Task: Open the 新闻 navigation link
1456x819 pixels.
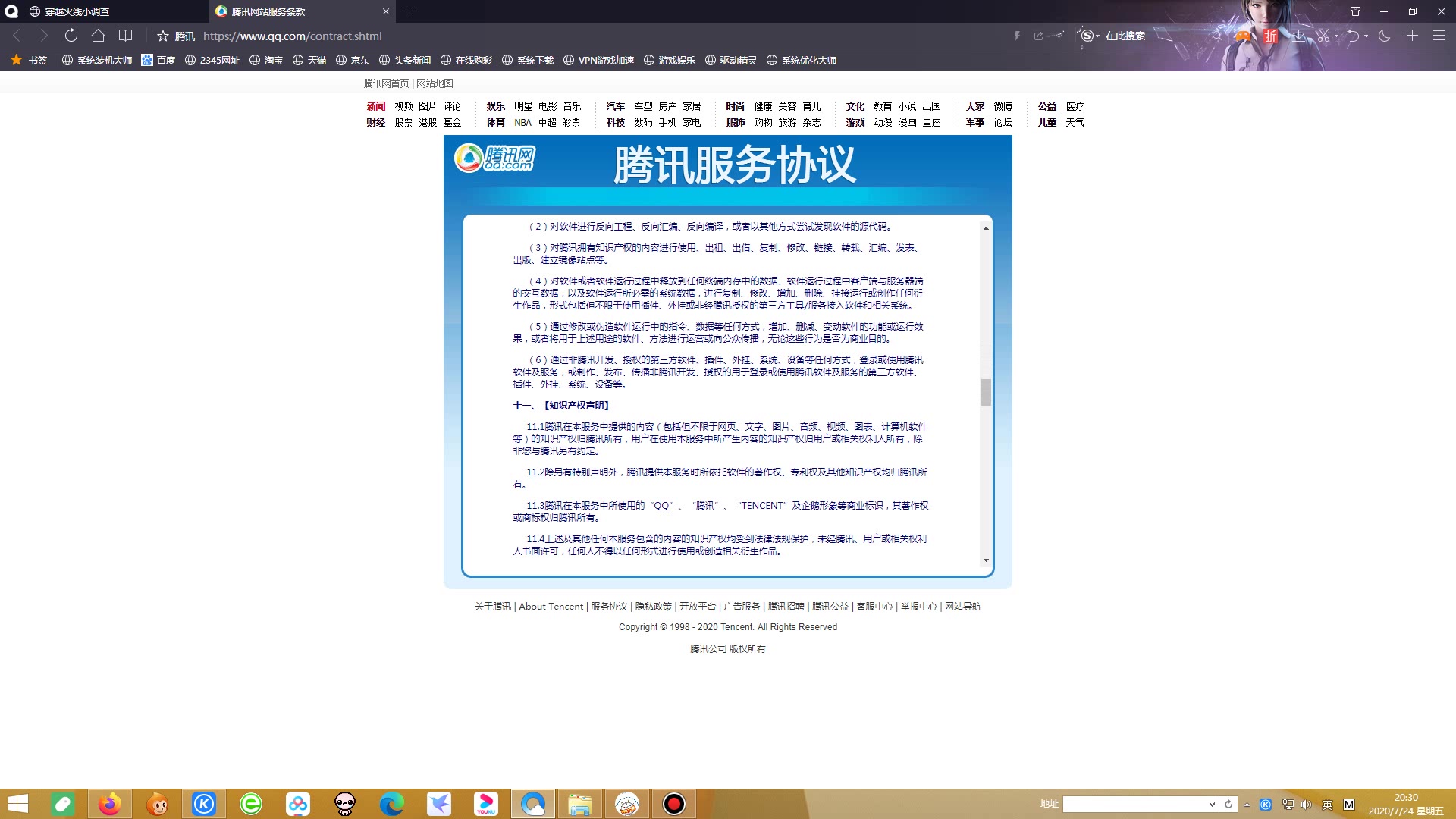Action: coord(376,106)
